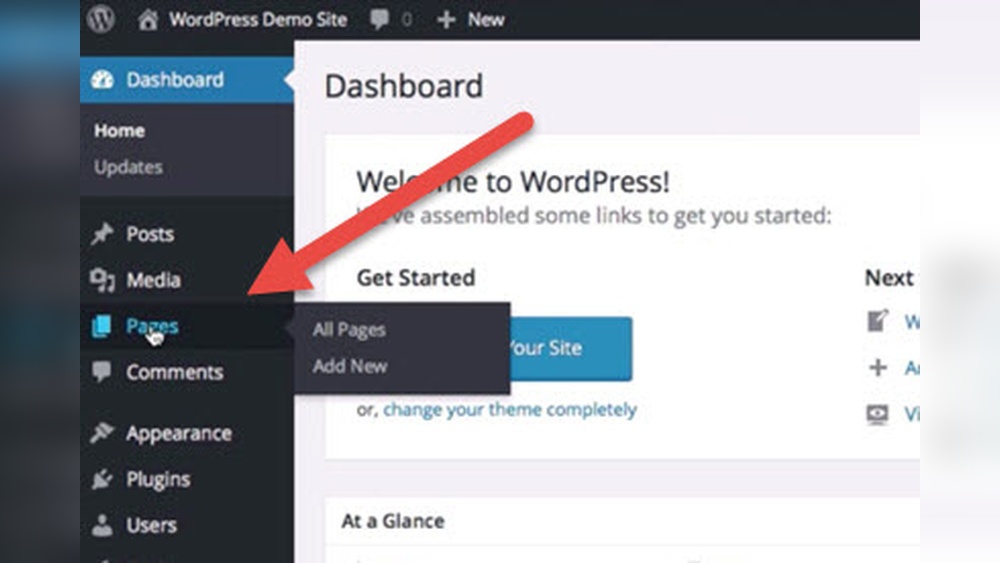Click the plus icon under Next Steps
This screenshot has width=1000, height=563.
(878, 367)
